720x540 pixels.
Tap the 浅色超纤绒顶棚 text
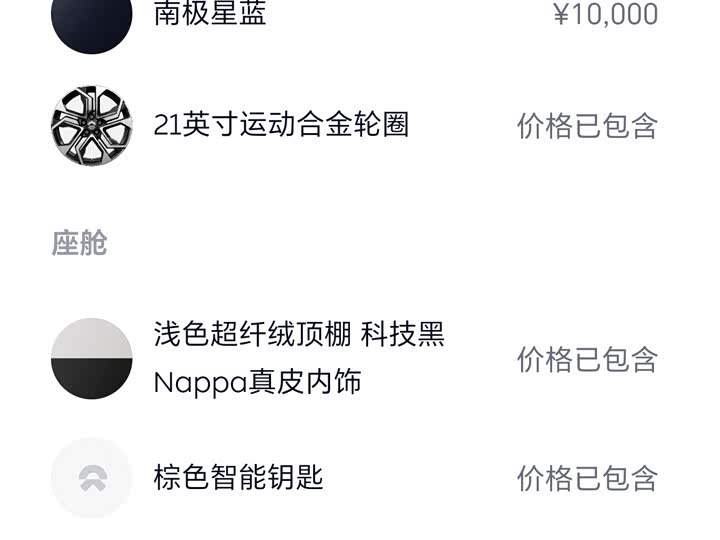tap(253, 334)
